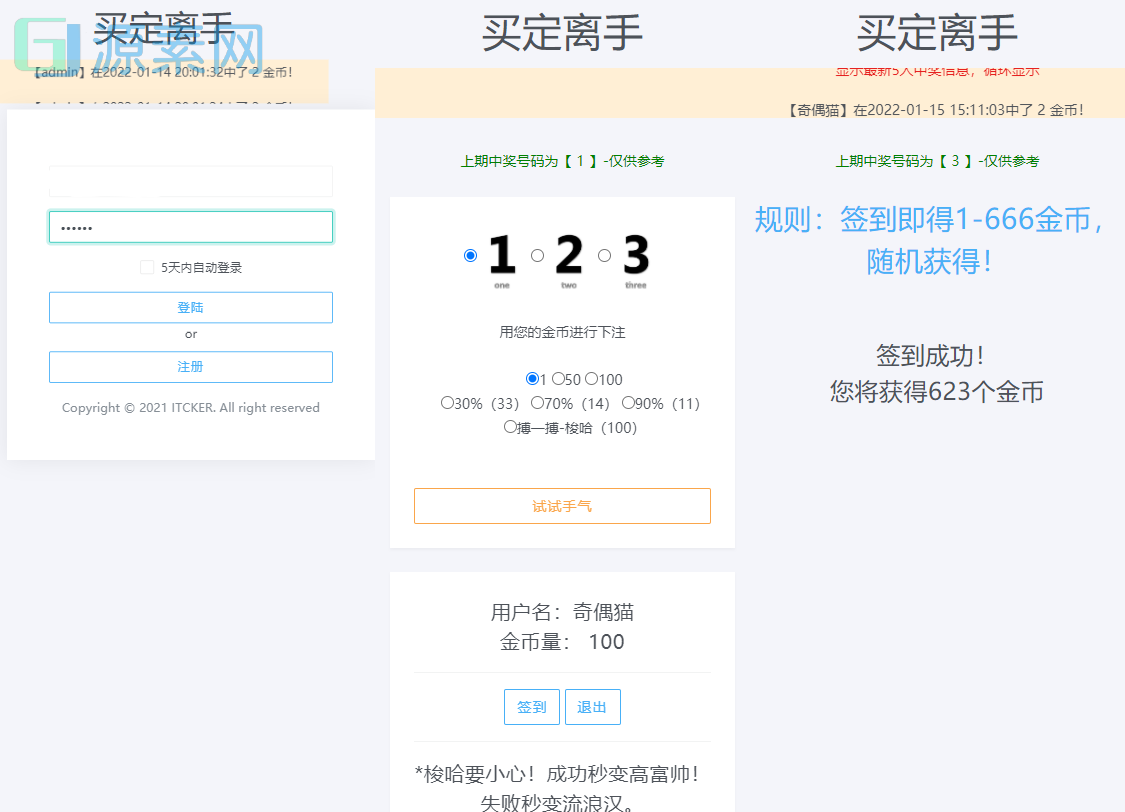Select number 1 betting radio button

pyautogui.click(x=470, y=255)
